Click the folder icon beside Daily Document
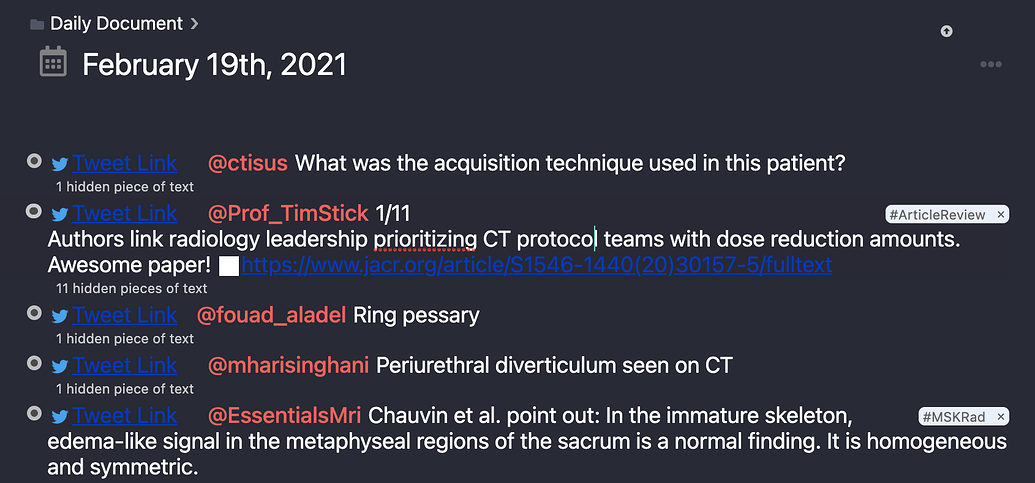The image size is (1035, 483). [x=37, y=23]
